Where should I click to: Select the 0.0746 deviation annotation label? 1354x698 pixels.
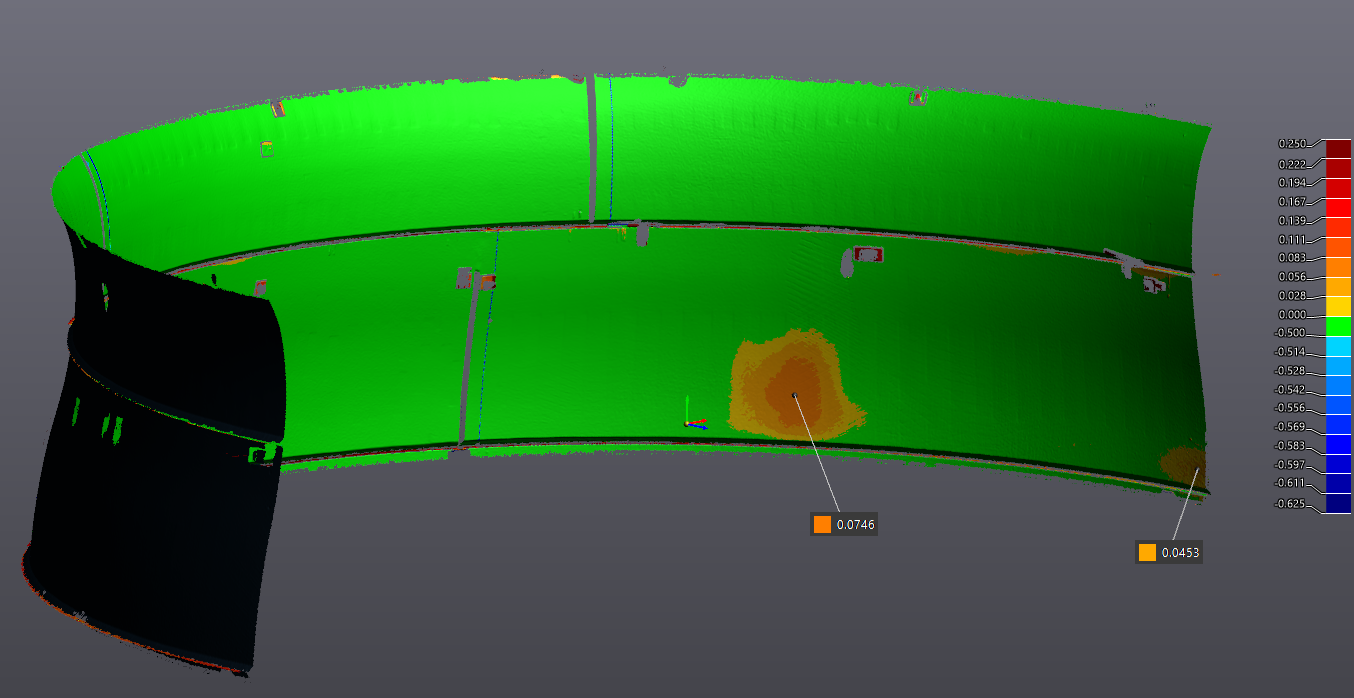(844, 524)
